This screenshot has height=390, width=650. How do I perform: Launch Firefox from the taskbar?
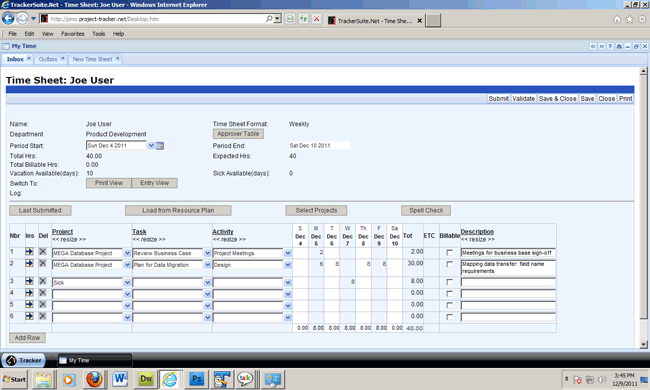click(x=94, y=379)
